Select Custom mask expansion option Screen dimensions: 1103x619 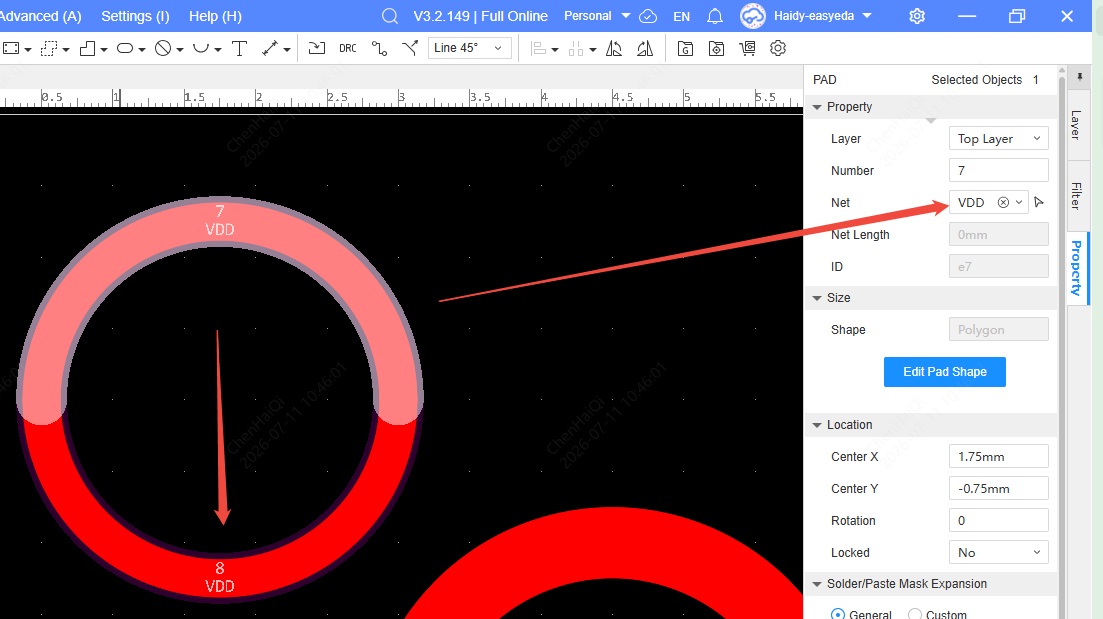[914, 614]
